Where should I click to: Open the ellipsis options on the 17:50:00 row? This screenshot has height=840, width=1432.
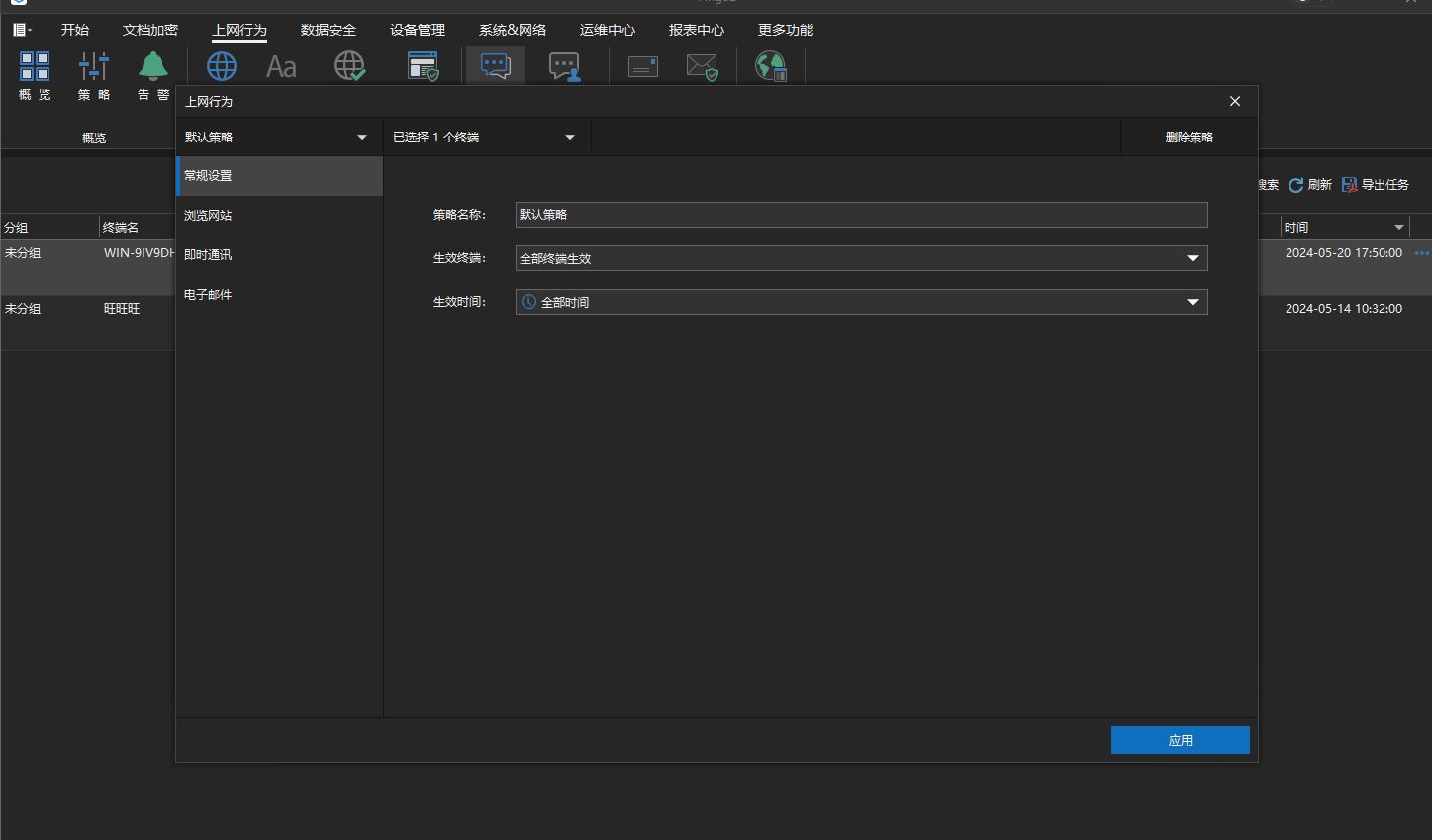tap(1422, 254)
